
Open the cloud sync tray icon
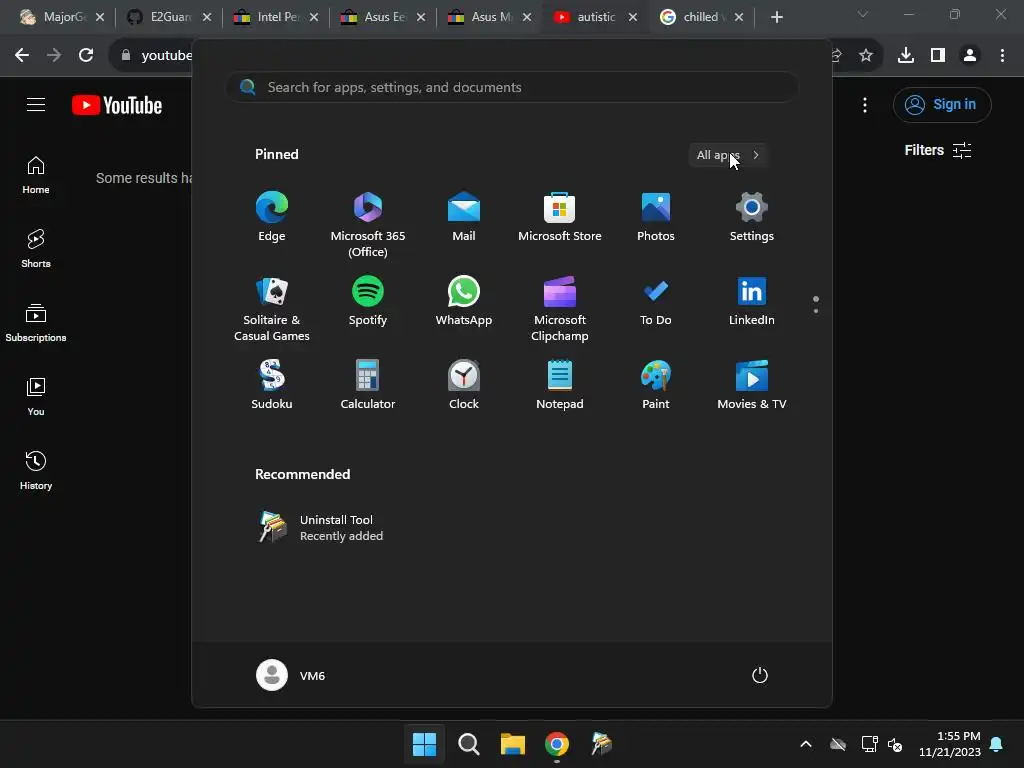838,744
